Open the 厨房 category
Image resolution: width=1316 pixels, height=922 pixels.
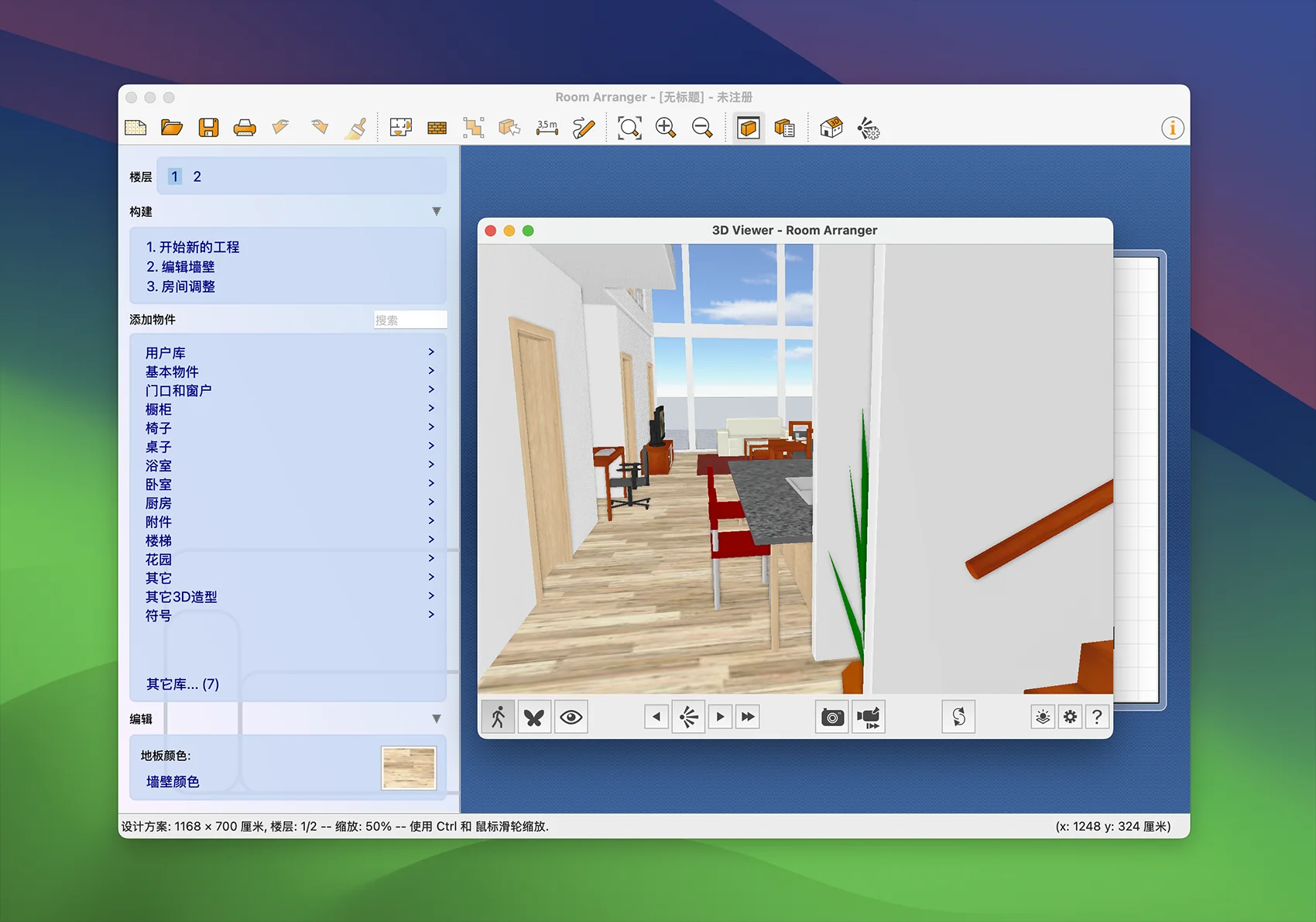pyautogui.click(x=290, y=503)
